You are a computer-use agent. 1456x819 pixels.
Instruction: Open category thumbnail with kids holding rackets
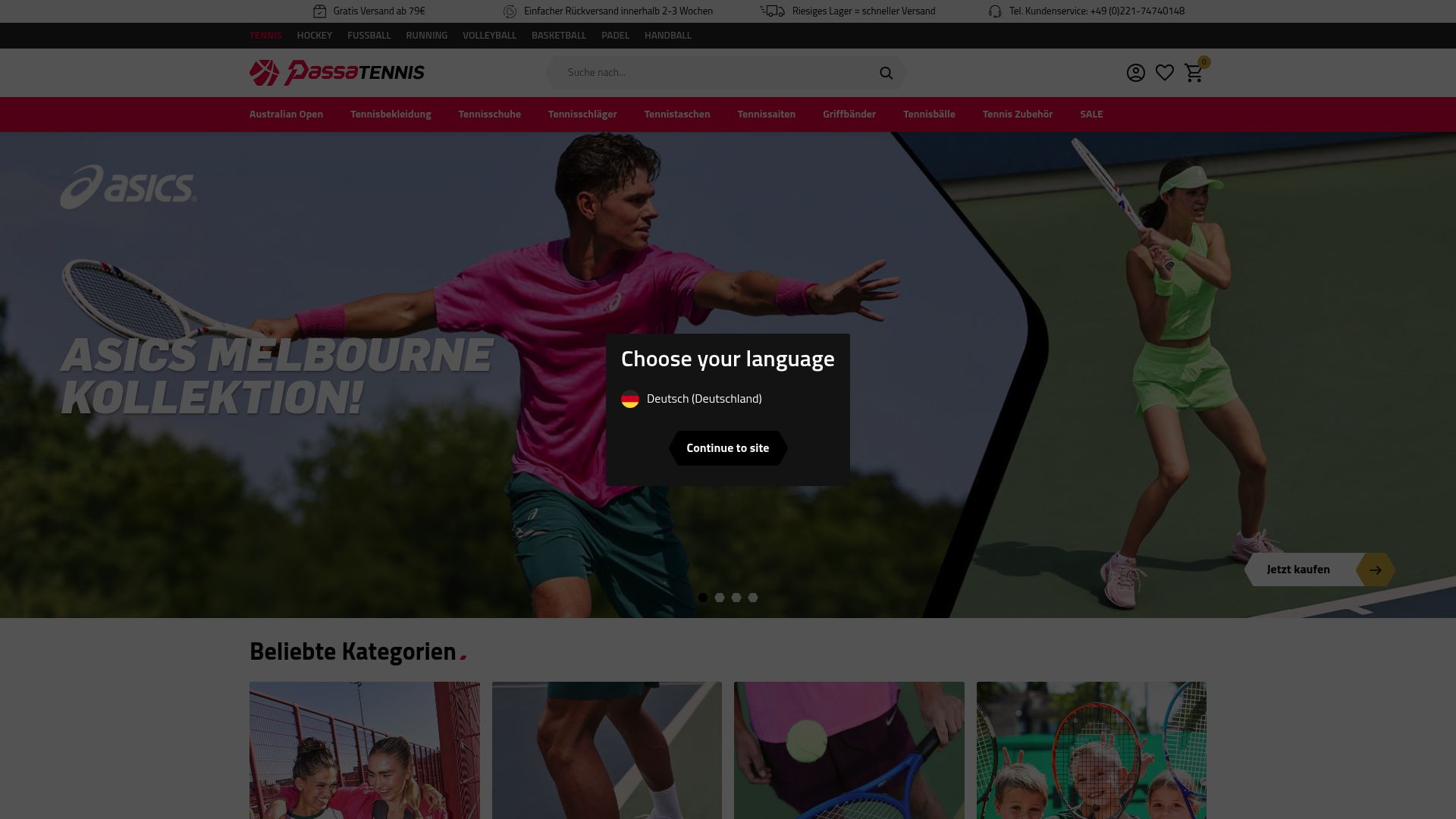(1091, 750)
